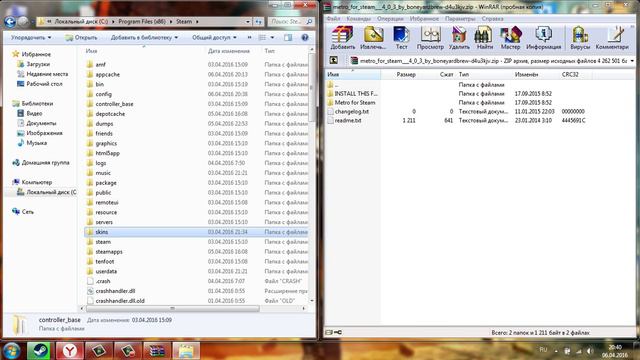Select skins folder in Explorer
The width and height of the screenshot is (640, 360).
196,232
